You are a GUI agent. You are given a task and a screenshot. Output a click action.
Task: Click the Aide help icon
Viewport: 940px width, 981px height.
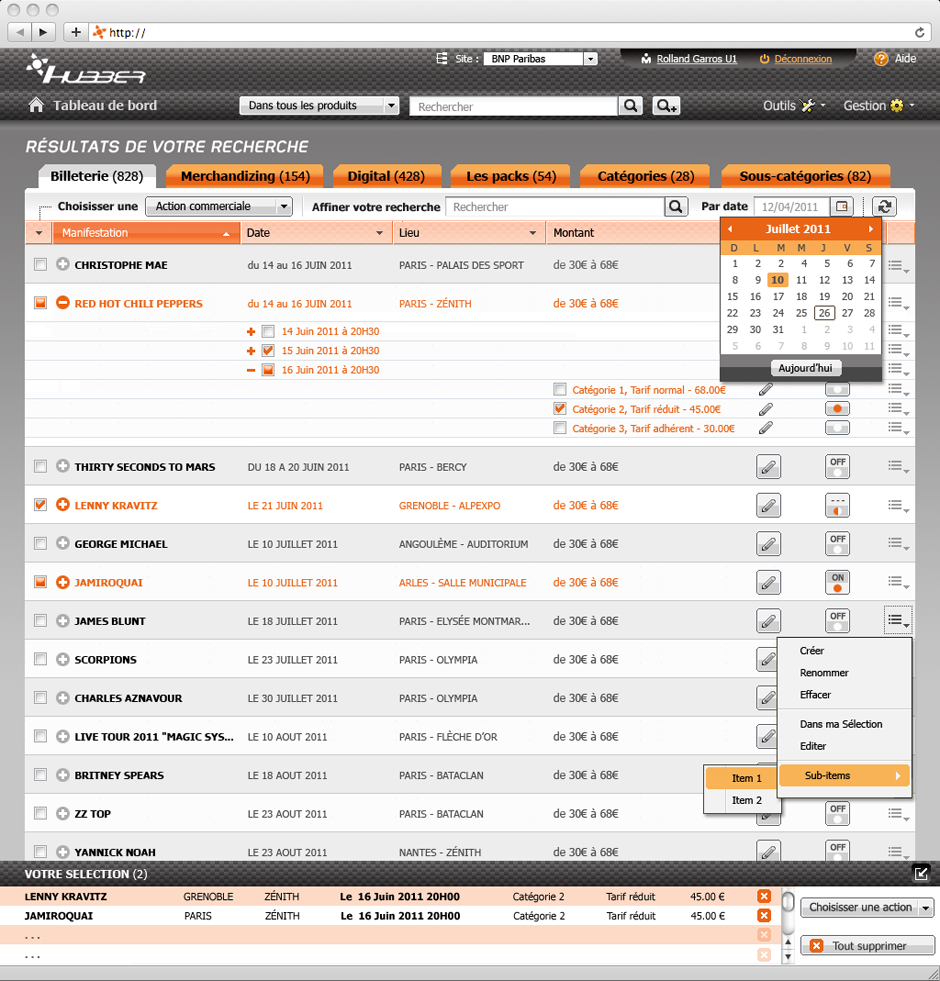881,59
